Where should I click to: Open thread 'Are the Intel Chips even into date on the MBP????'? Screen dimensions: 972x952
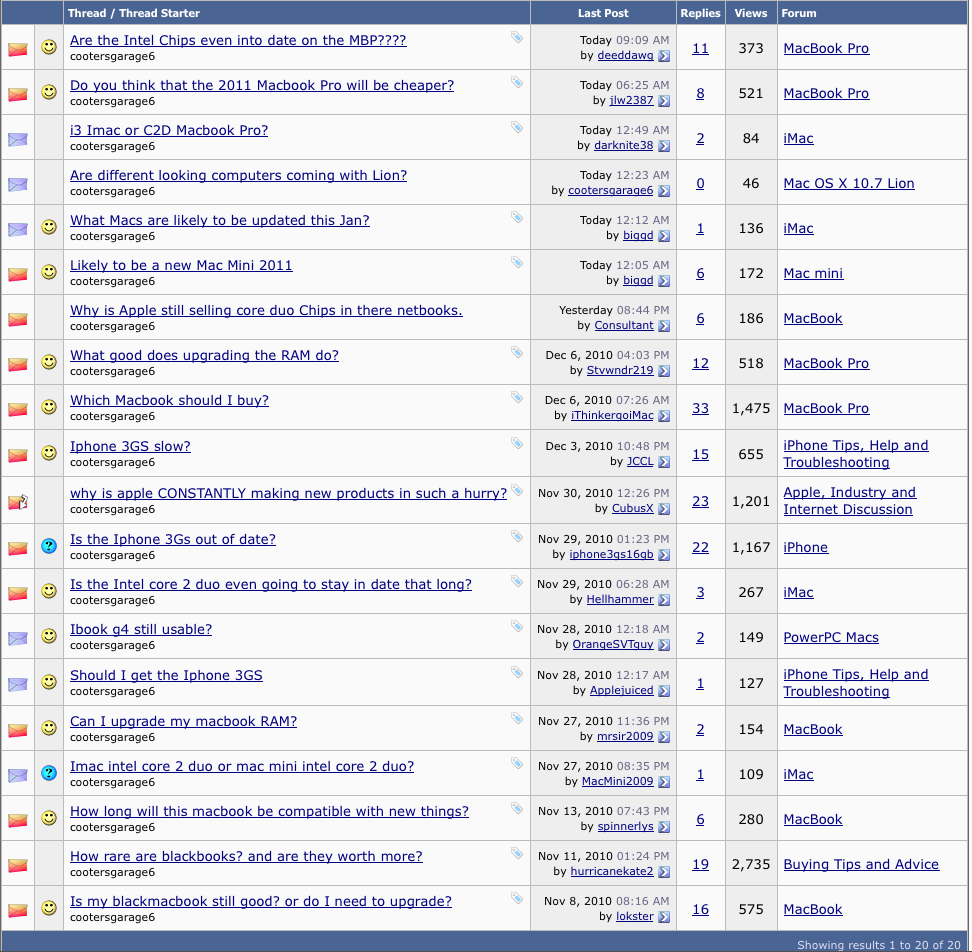(238, 40)
